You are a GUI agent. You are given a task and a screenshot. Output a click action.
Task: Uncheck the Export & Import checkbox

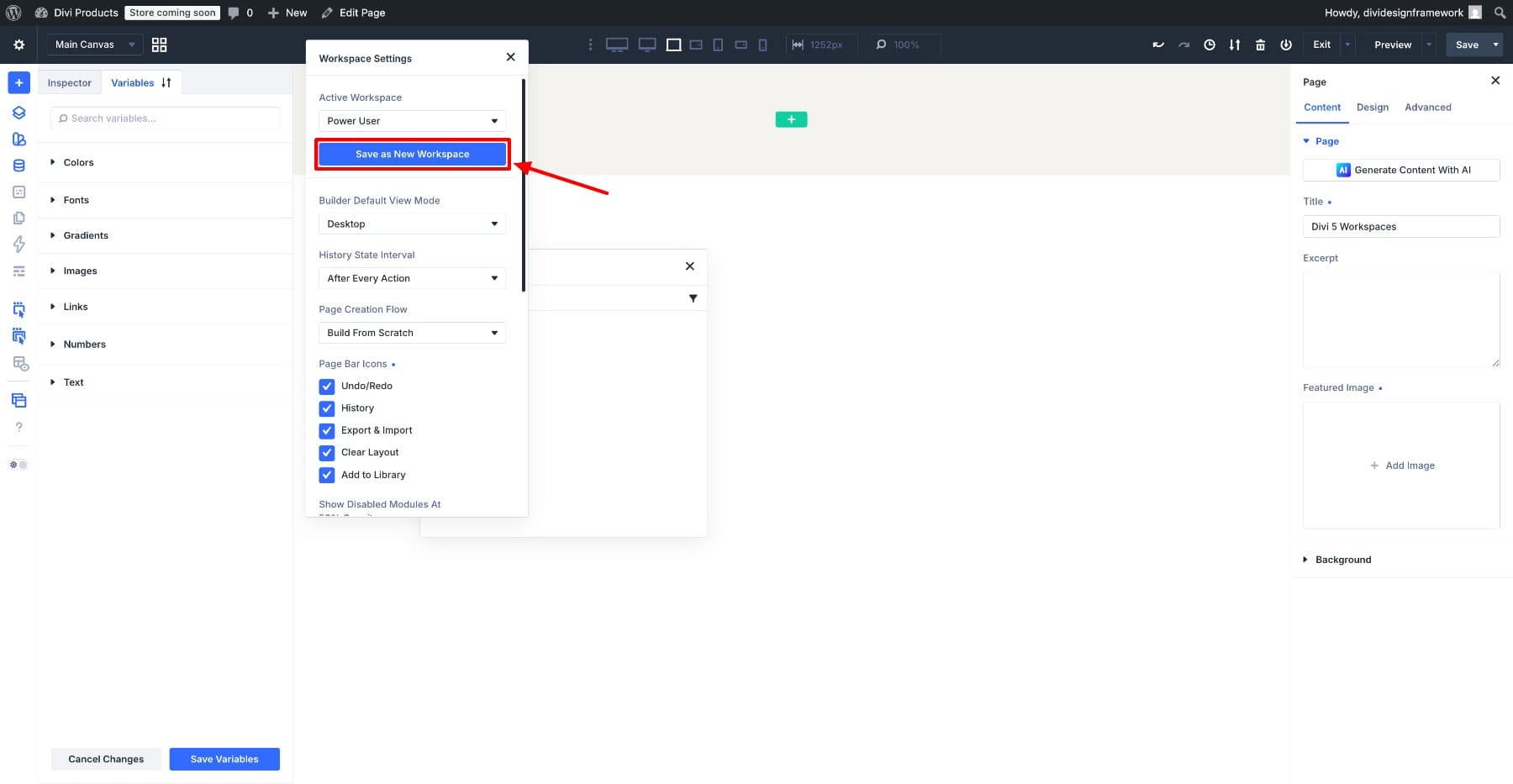(327, 430)
